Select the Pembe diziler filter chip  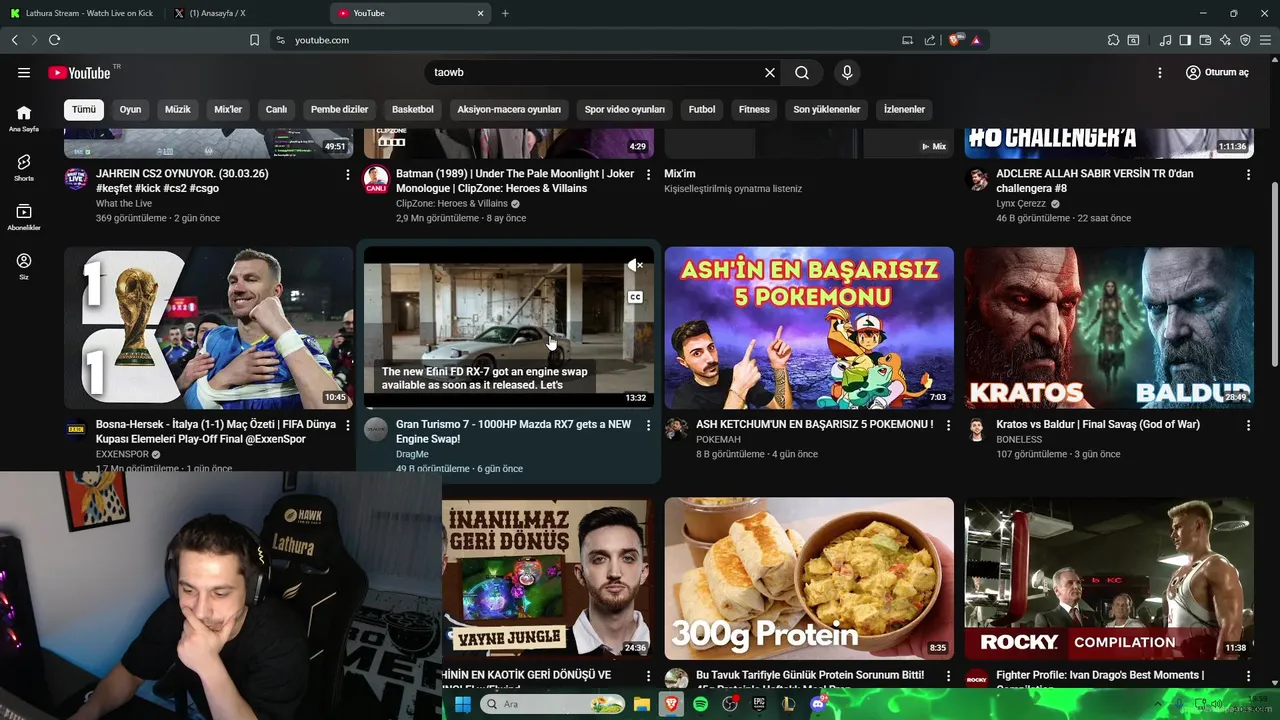point(339,109)
